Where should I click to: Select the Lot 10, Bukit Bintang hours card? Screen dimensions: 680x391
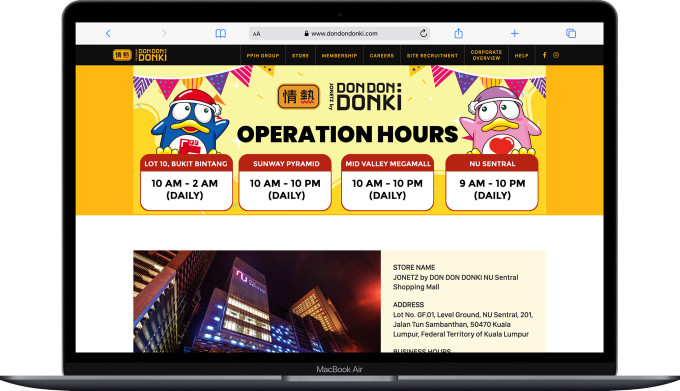coord(186,182)
